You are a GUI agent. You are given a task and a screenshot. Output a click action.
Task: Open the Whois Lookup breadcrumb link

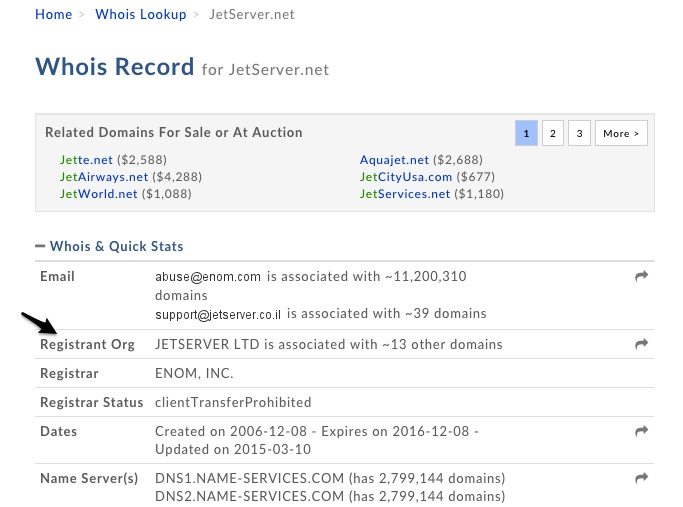coord(141,14)
